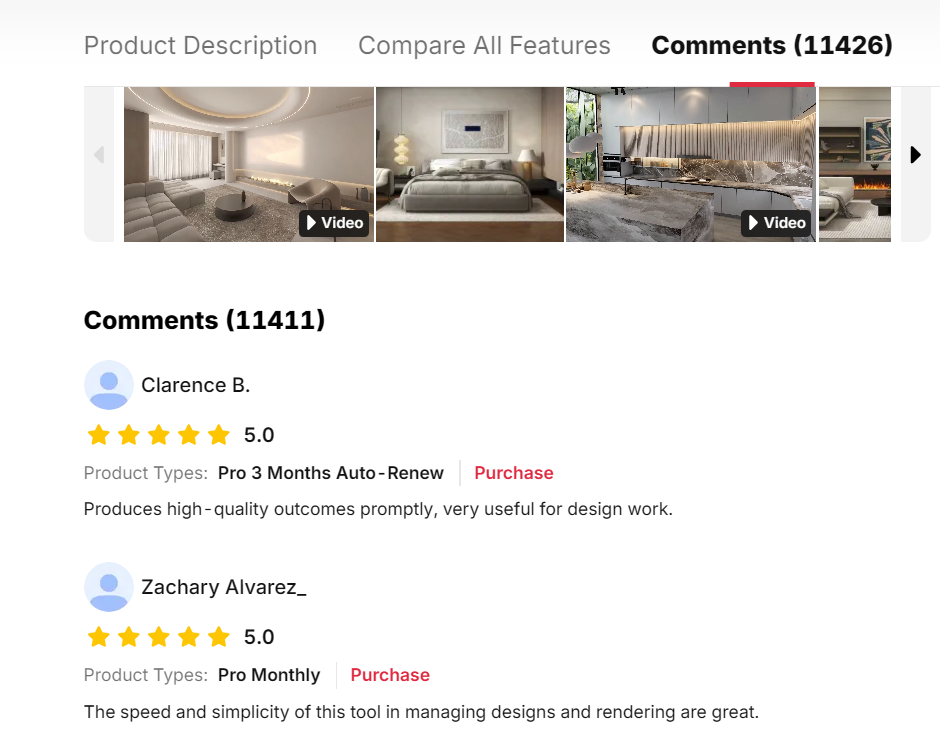
Task: Click Clarence B.'s avatar icon
Action: 109,385
